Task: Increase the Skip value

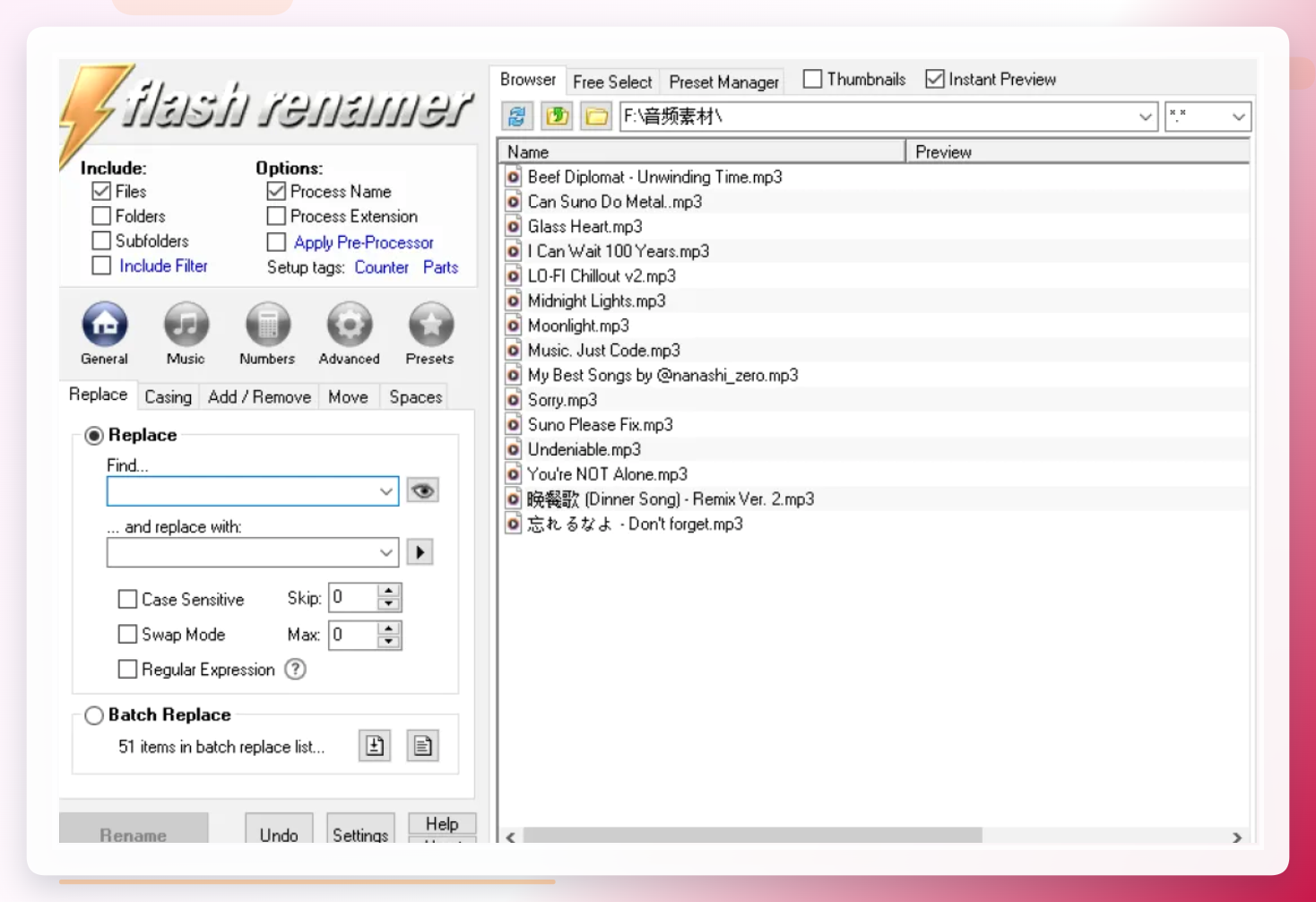Action: (389, 591)
